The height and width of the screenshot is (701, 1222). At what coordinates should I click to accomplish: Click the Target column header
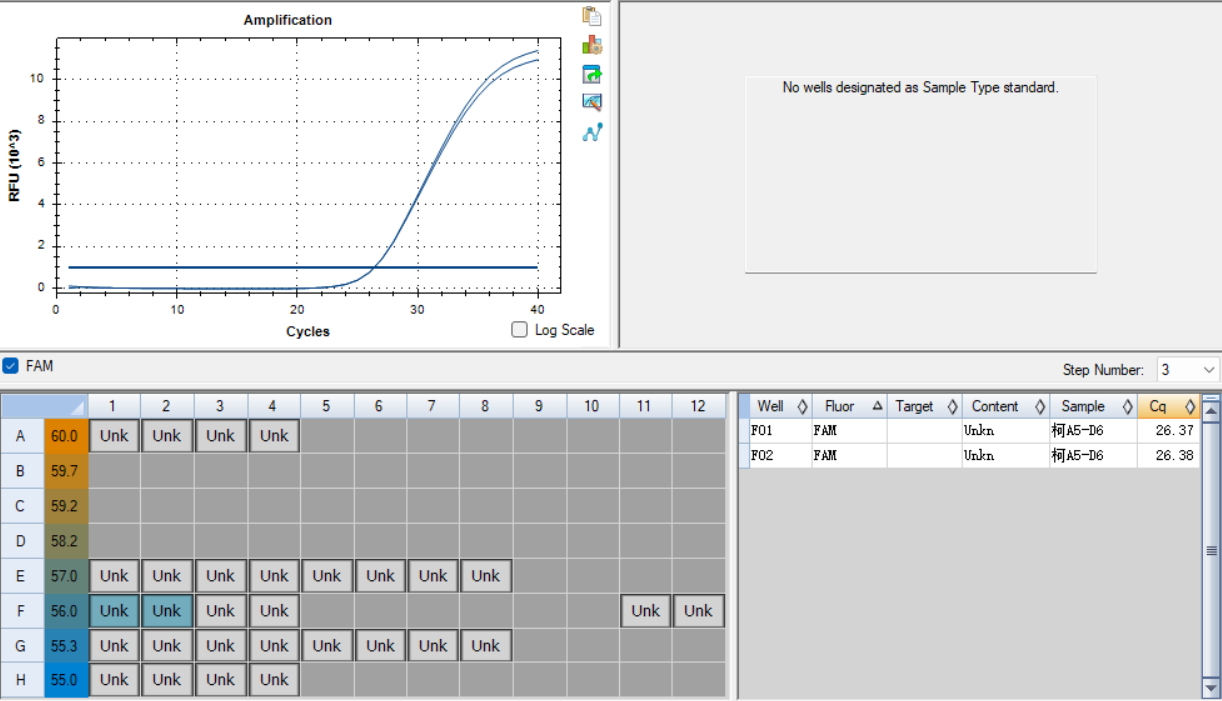point(924,406)
